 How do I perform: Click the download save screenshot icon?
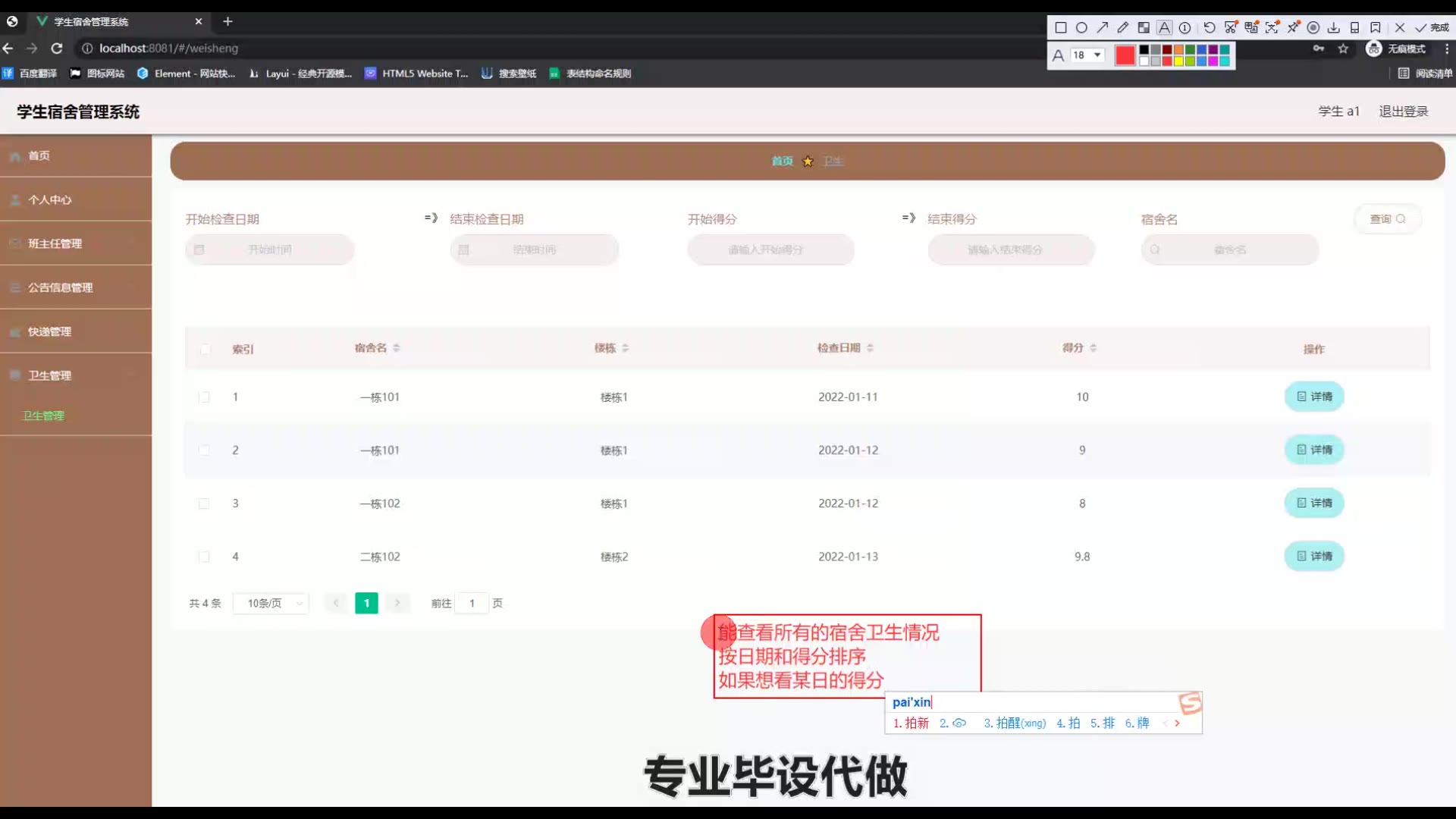point(1334,28)
